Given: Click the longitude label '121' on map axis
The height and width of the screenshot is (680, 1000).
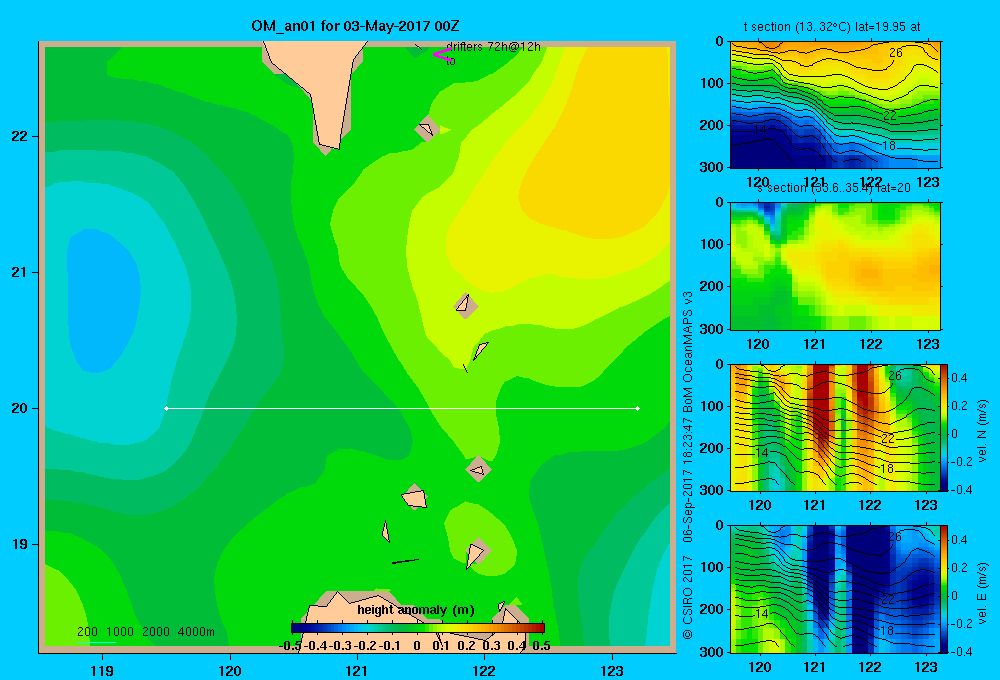Looking at the screenshot, I should tap(357, 670).
